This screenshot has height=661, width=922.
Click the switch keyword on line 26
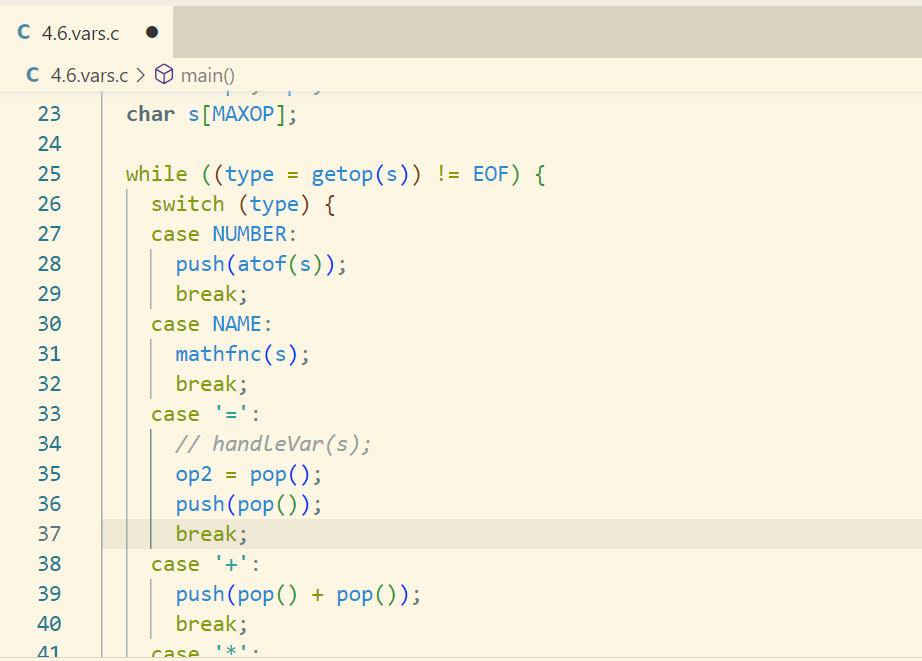tap(187, 204)
